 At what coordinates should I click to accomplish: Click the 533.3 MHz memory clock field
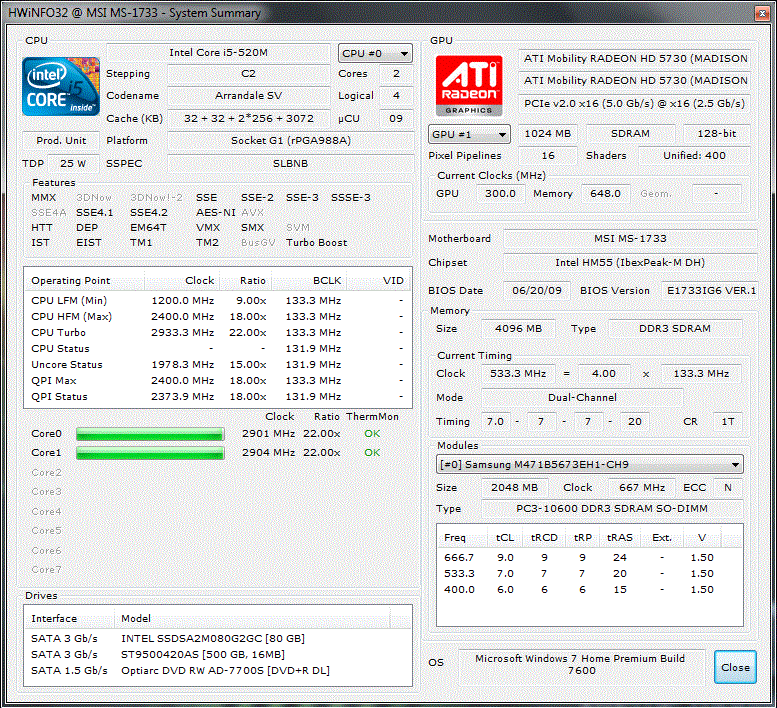tap(518, 374)
